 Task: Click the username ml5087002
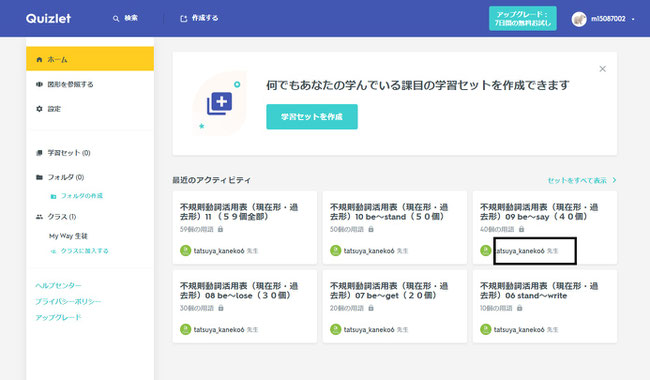(x=608, y=19)
